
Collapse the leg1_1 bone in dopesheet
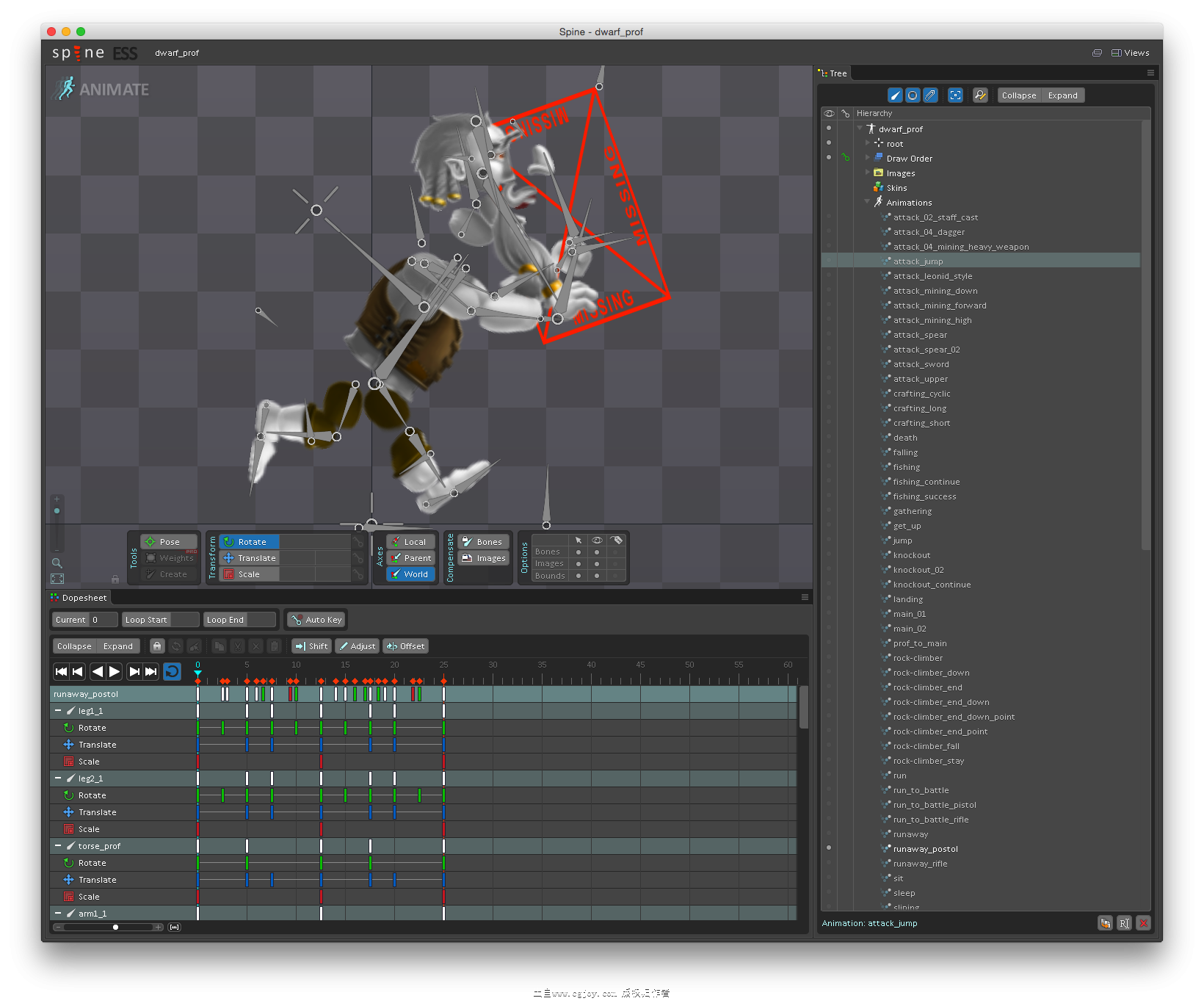point(58,711)
